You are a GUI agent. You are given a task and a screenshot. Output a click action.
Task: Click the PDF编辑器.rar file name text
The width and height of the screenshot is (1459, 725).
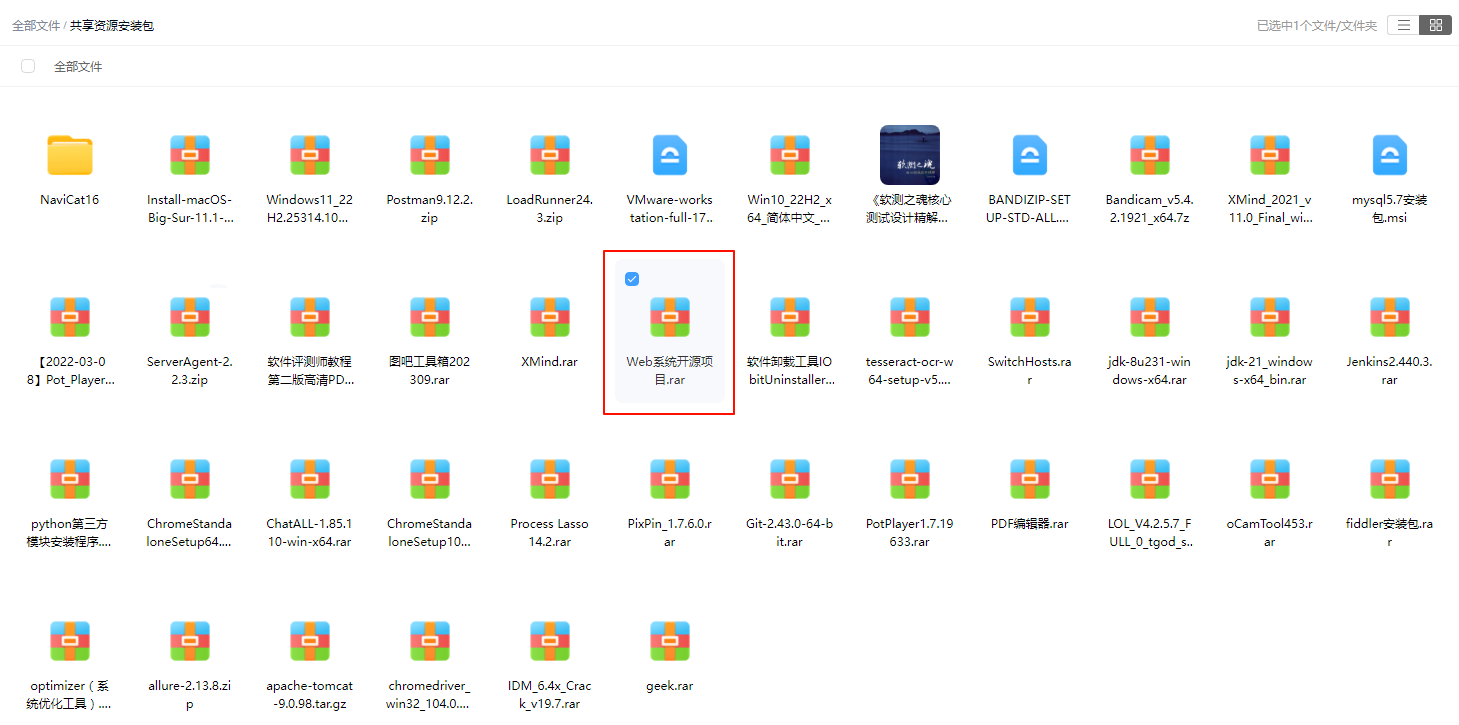1030,524
